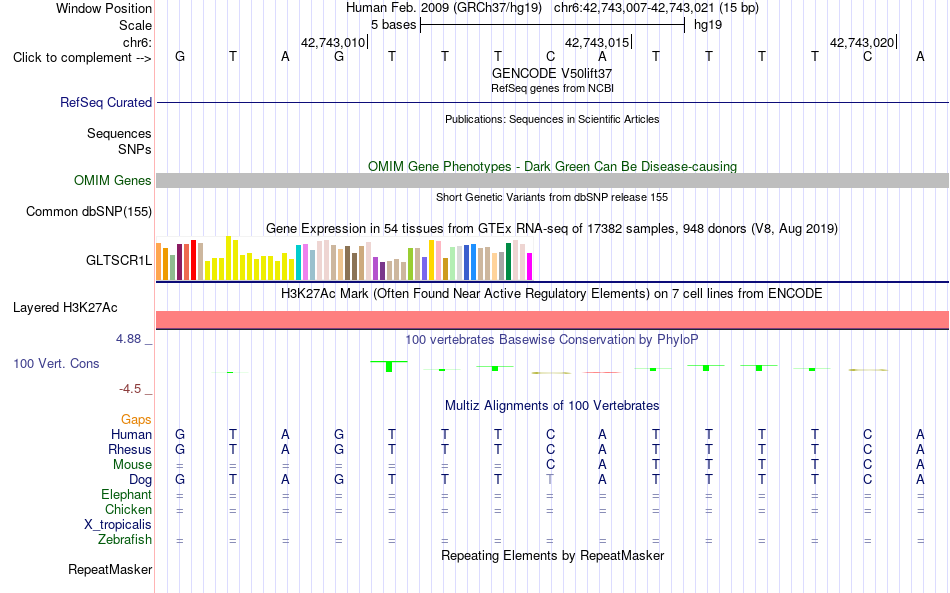The height and width of the screenshot is (593, 950).
Task: Click the 'GLTSCR1L' gene label
Action: pos(119,260)
